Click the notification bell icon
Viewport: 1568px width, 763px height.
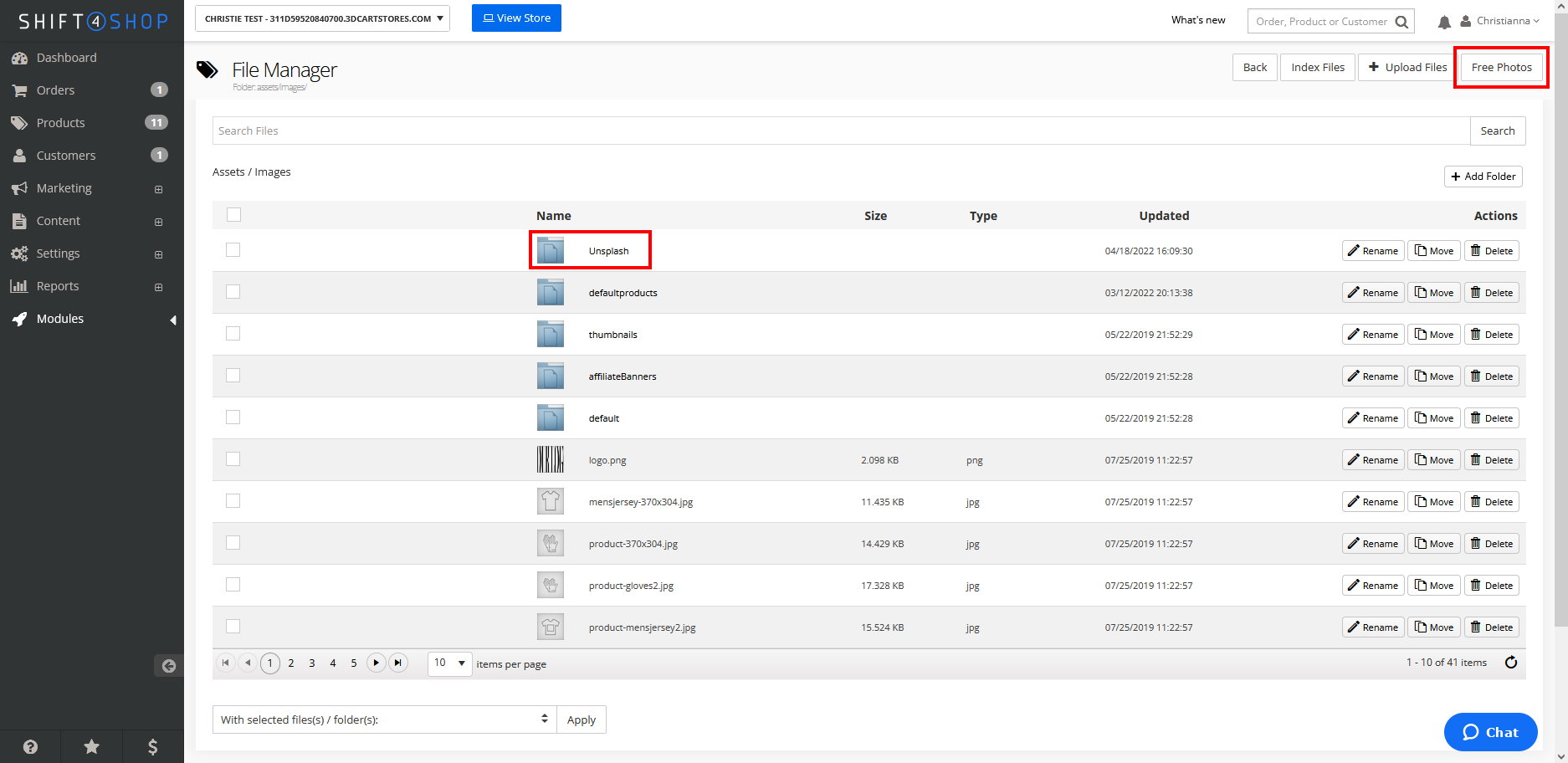[x=1444, y=22]
